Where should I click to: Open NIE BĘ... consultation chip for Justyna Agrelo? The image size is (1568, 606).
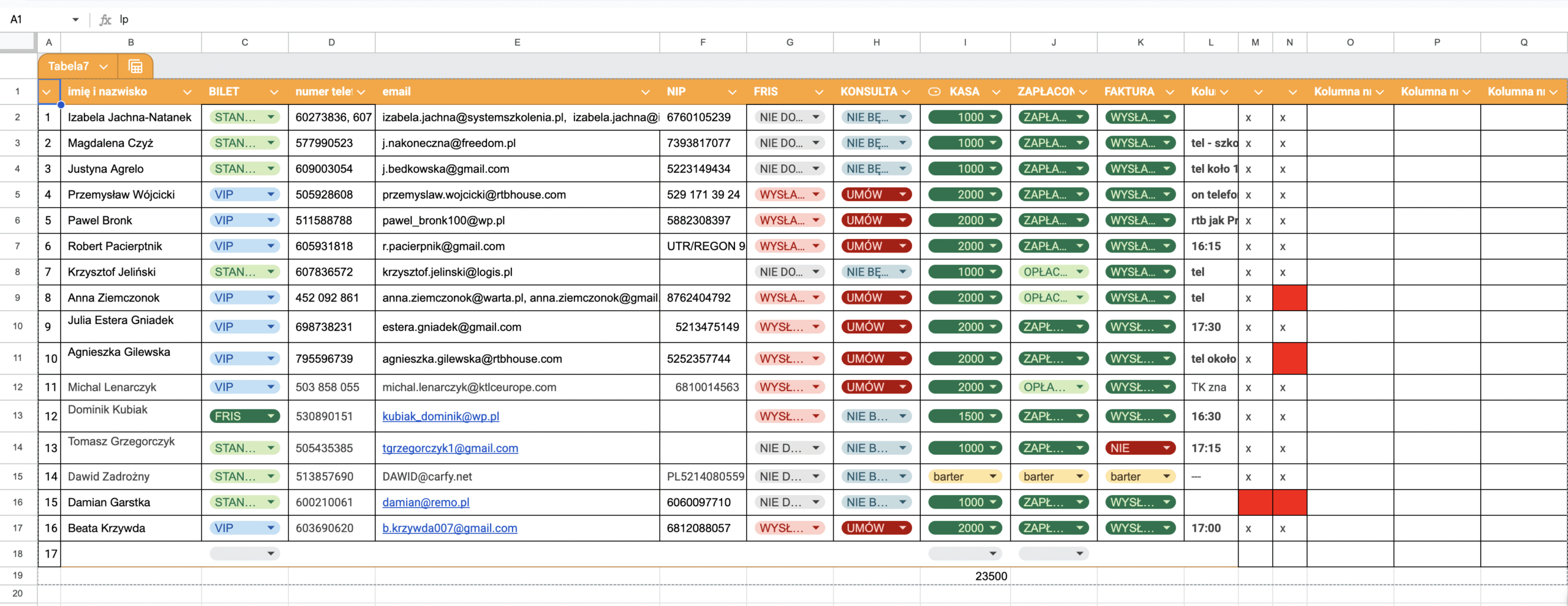point(876,169)
